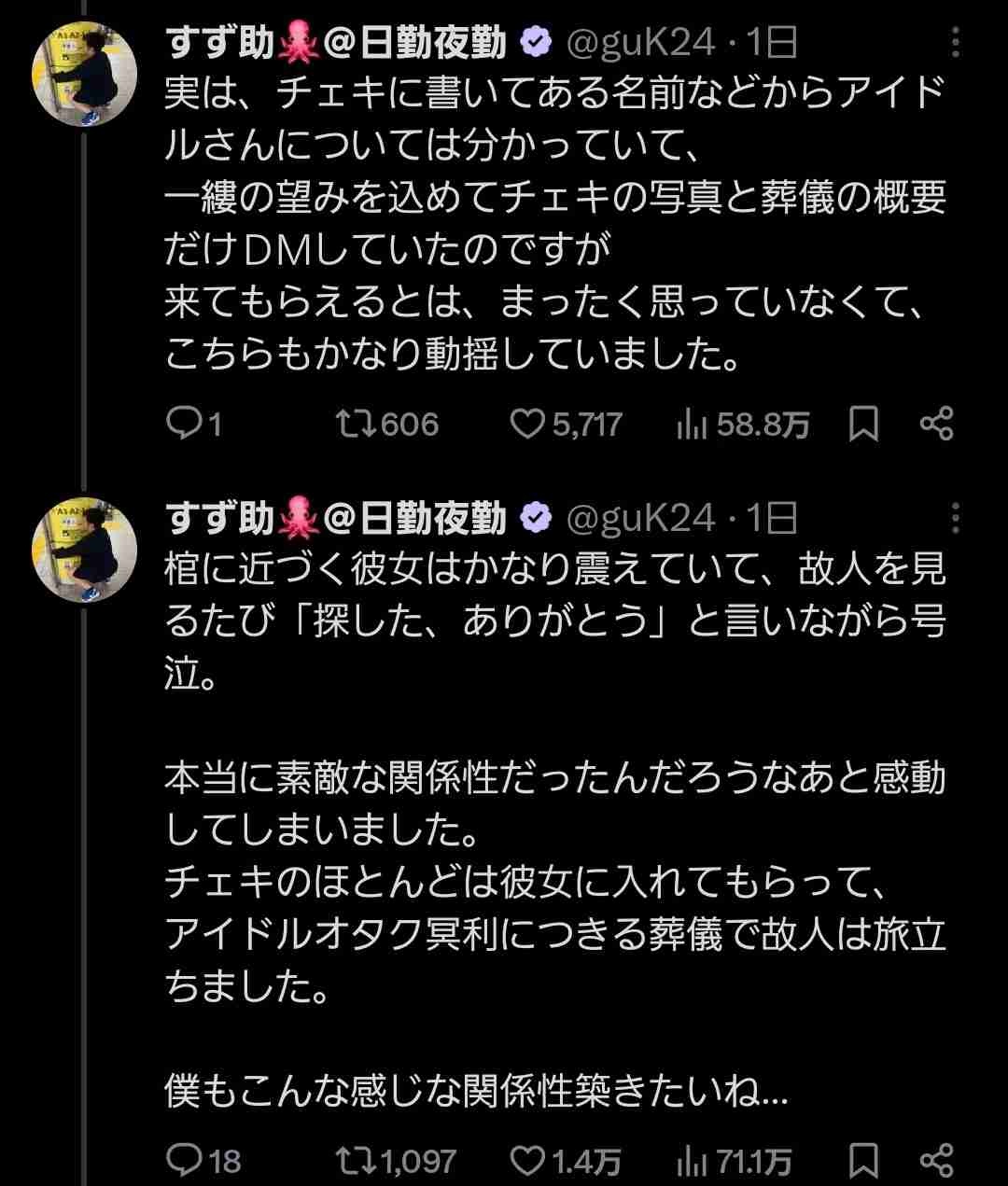Open the @guK24 handle on second tweet

pyautogui.click(x=641, y=519)
